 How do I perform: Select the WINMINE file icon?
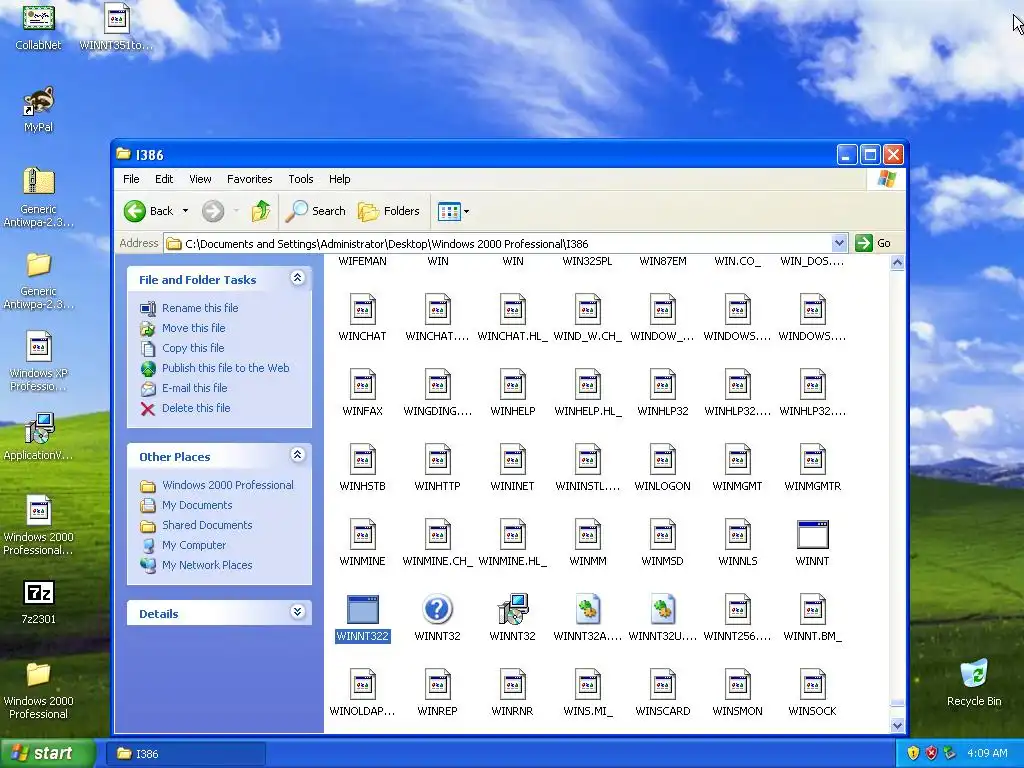[362, 535]
